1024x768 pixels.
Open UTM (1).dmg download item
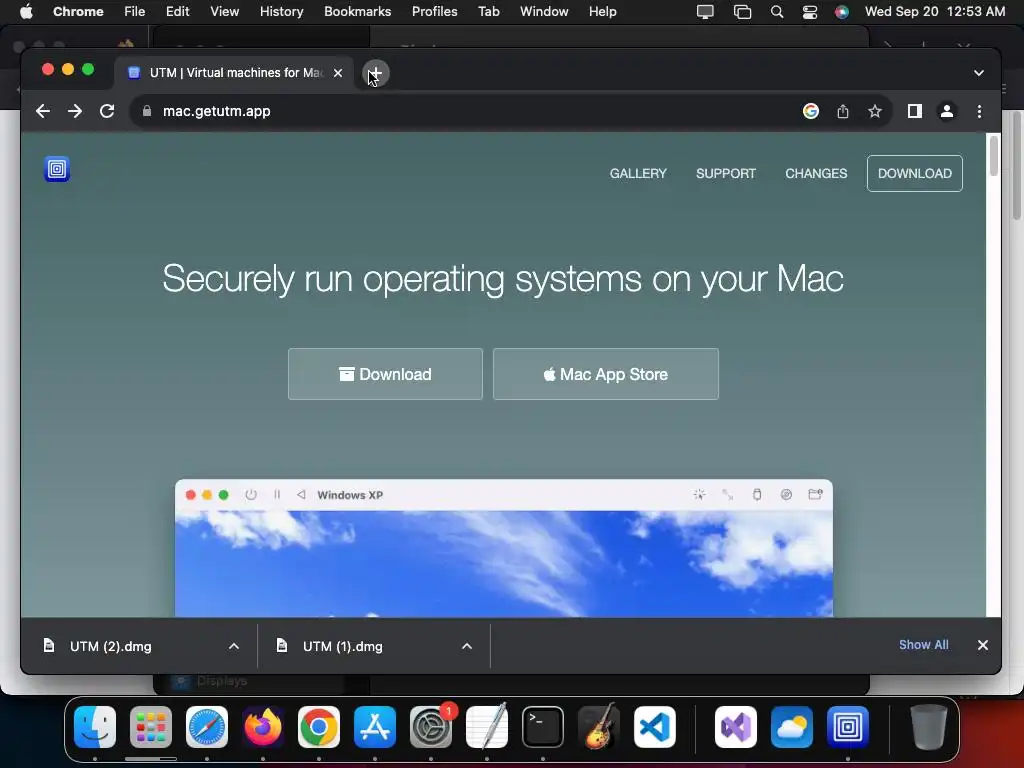(342, 647)
